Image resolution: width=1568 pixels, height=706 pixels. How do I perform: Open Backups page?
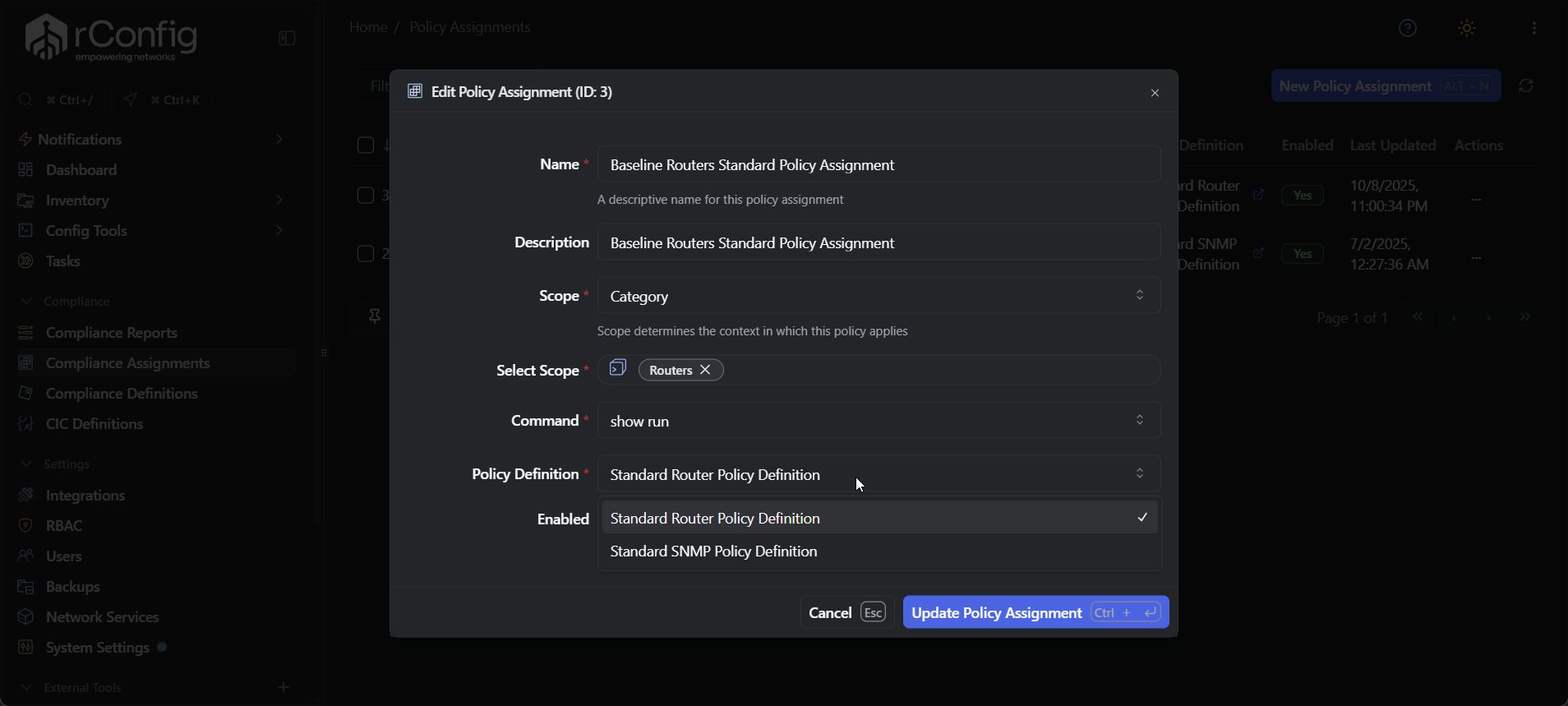coord(73,587)
